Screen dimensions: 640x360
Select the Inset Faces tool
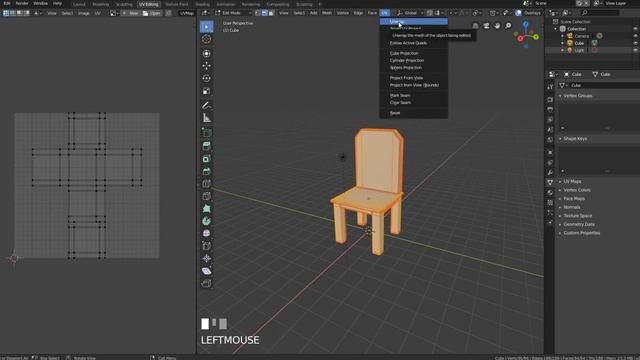[x=207, y=159]
